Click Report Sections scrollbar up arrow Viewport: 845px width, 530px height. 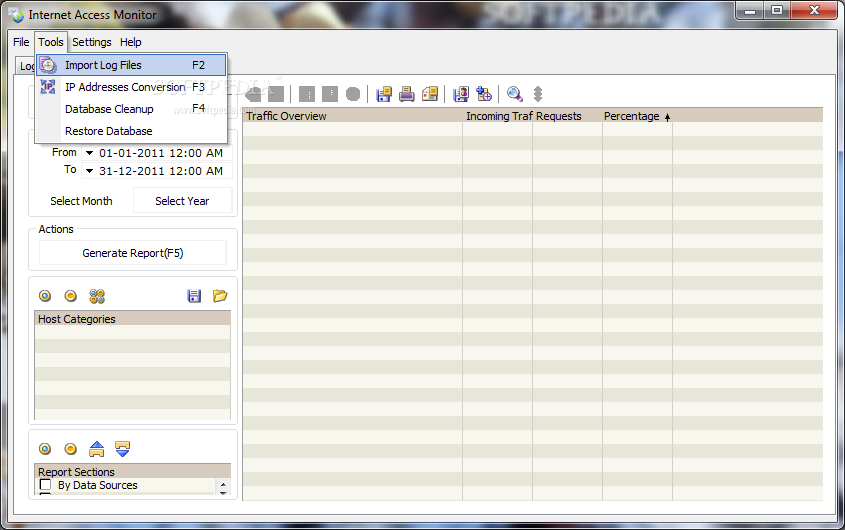tap(223, 484)
